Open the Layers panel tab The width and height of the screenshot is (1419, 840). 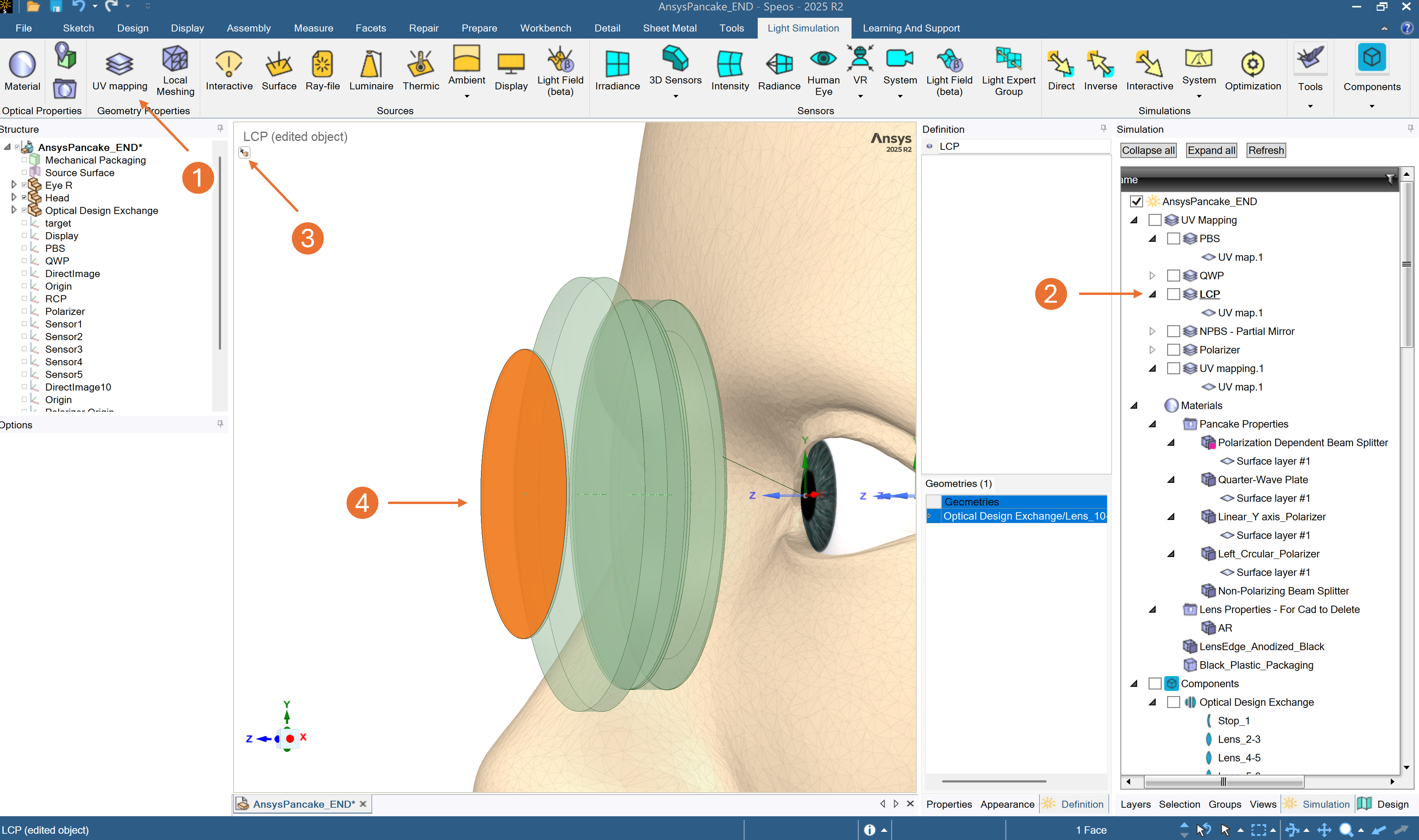[x=1135, y=804]
